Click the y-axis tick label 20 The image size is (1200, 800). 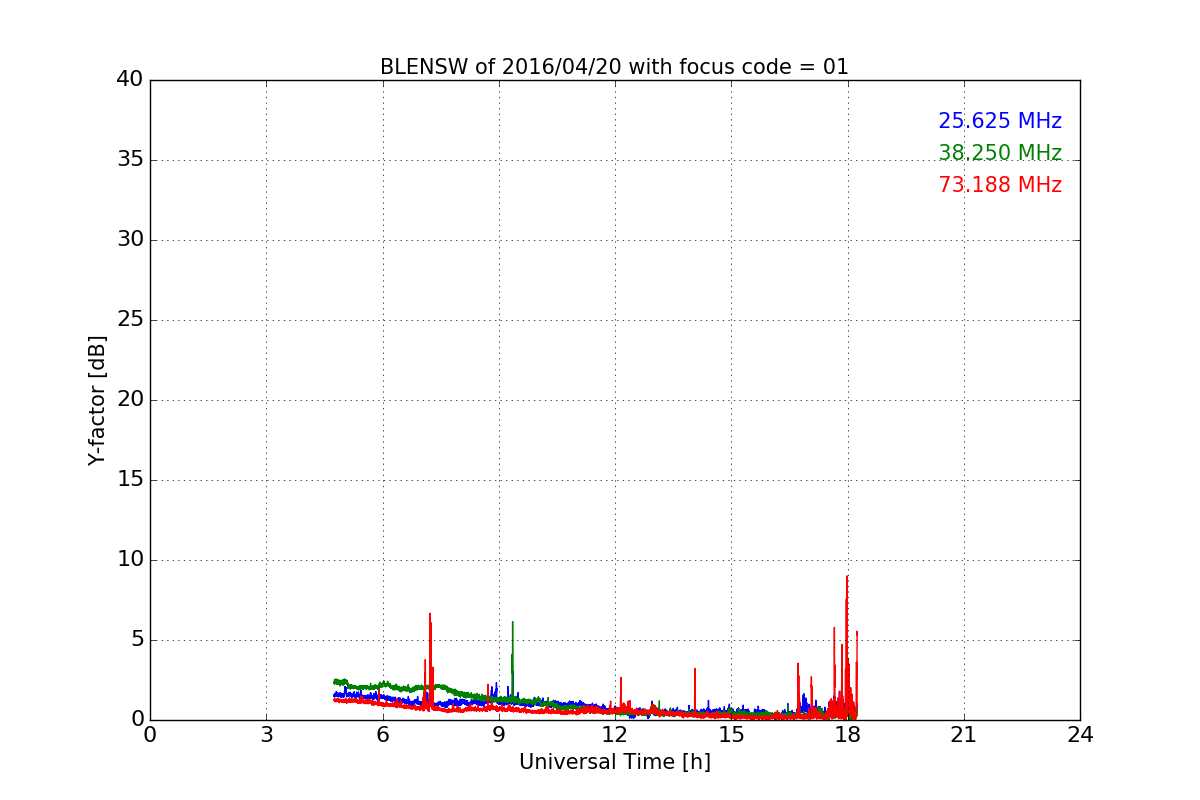click(130, 400)
